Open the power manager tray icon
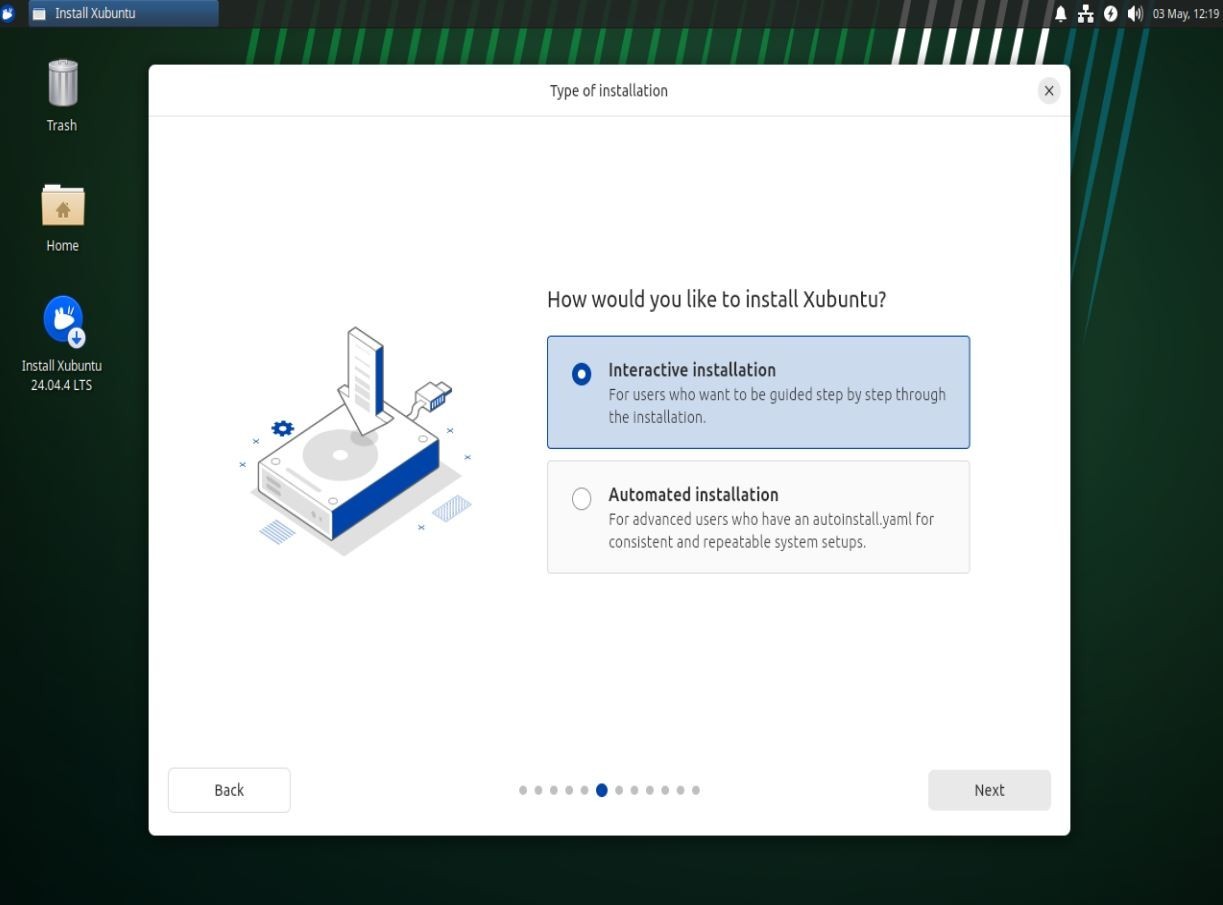Viewport: 1223px width, 905px height. 1111,13
